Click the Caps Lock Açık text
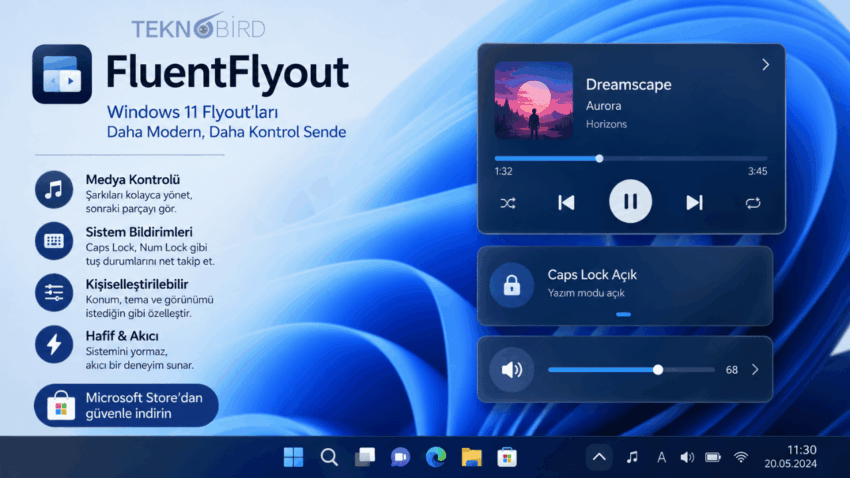Viewport: 850px width, 478px height. [x=592, y=275]
